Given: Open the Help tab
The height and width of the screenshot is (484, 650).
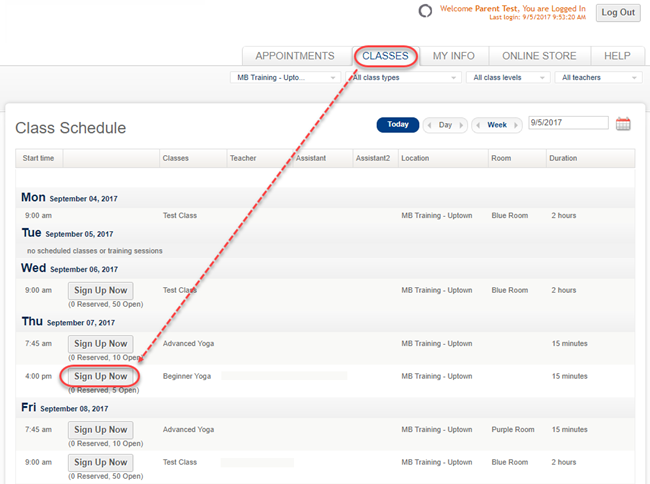Looking at the screenshot, I should coord(617,56).
